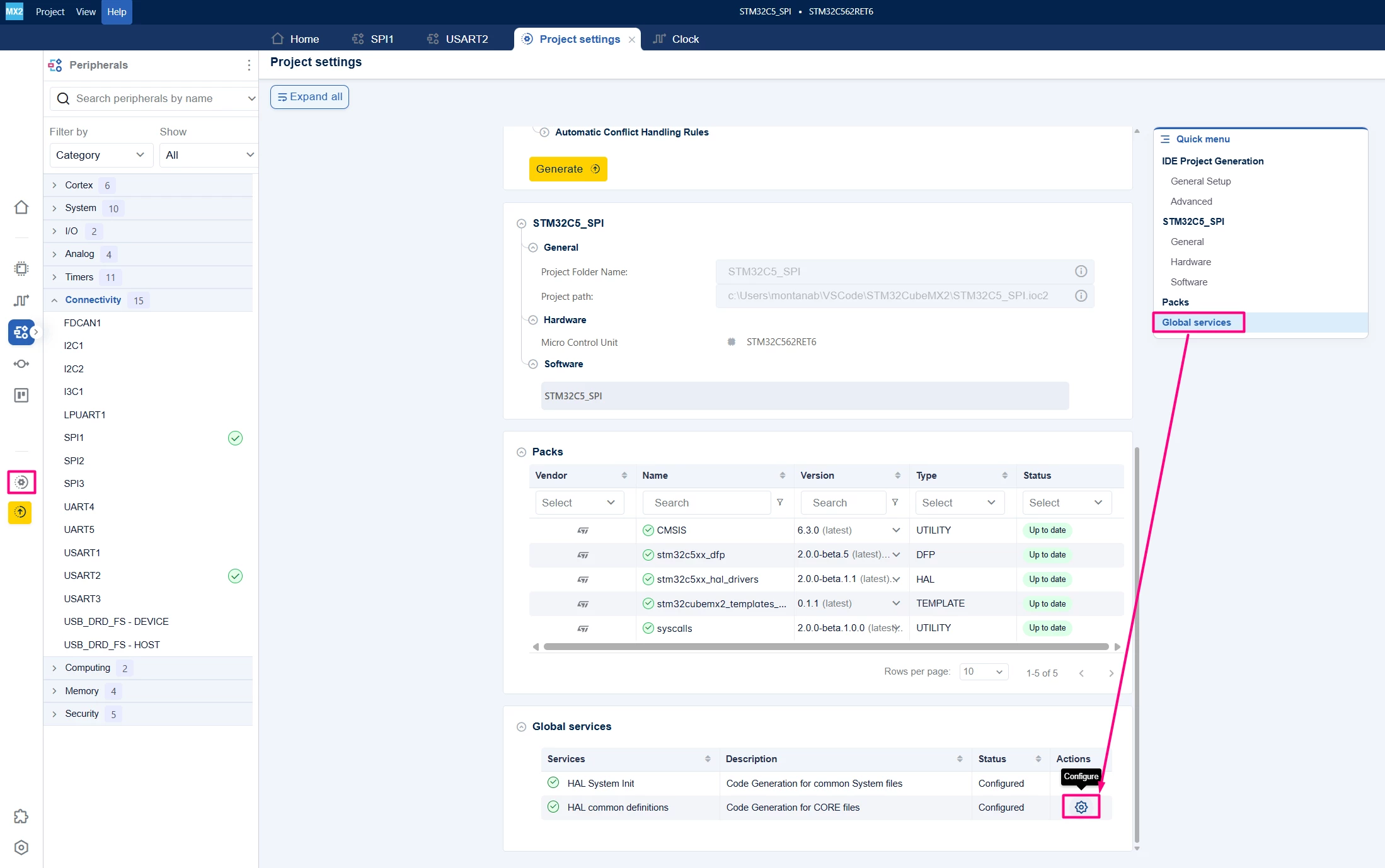This screenshot has height=868, width=1385.
Task: Click the yellow Generate icon in sidebar
Action: coord(20,512)
